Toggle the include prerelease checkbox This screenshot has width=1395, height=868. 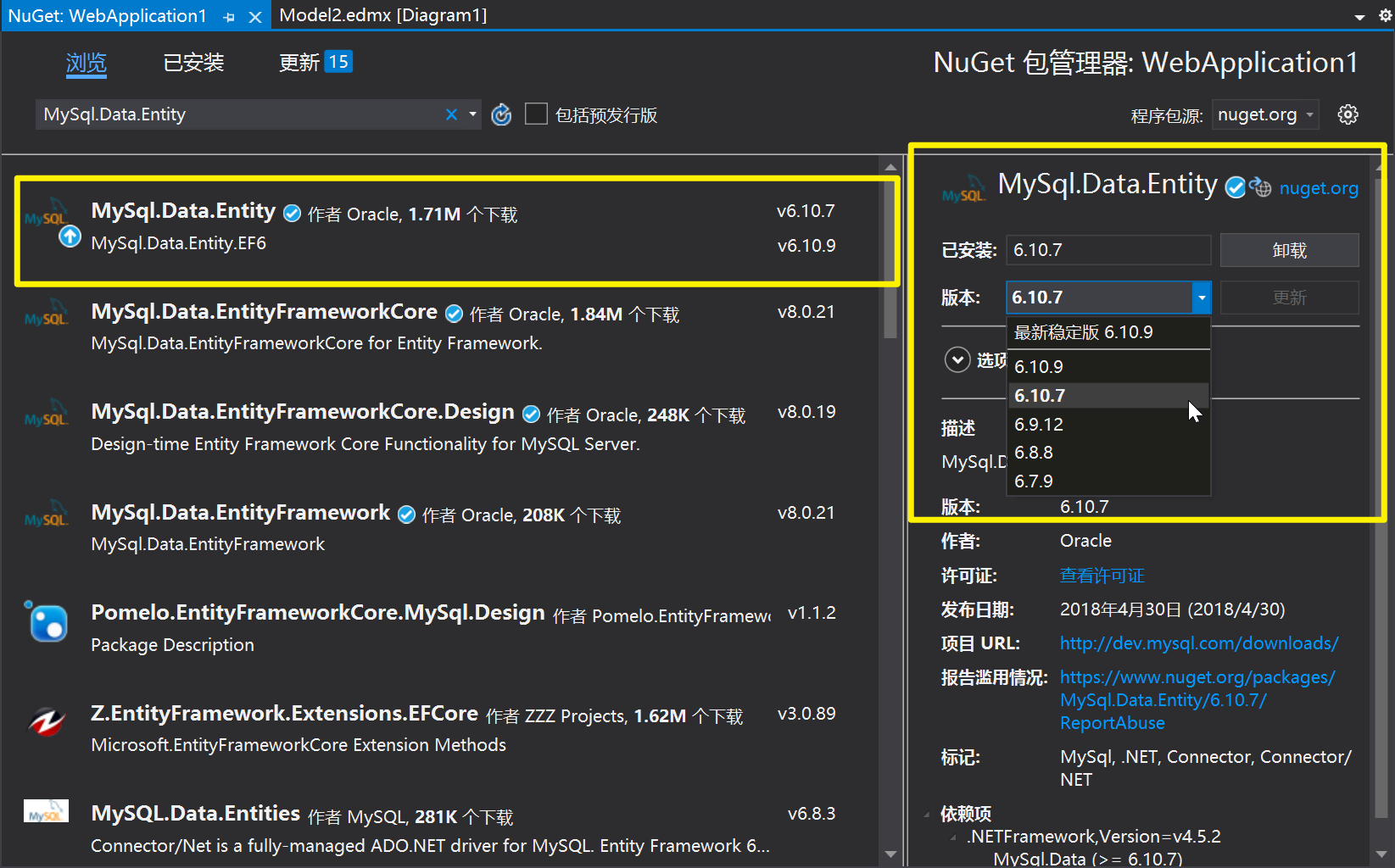pos(536,114)
